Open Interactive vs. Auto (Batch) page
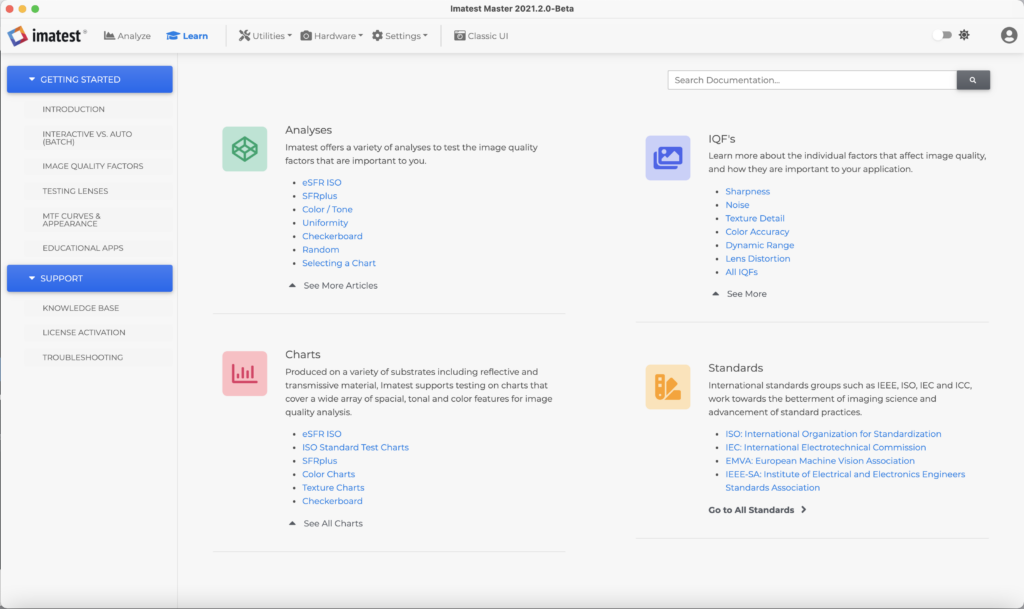1024x609 pixels. click(x=87, y=138)
